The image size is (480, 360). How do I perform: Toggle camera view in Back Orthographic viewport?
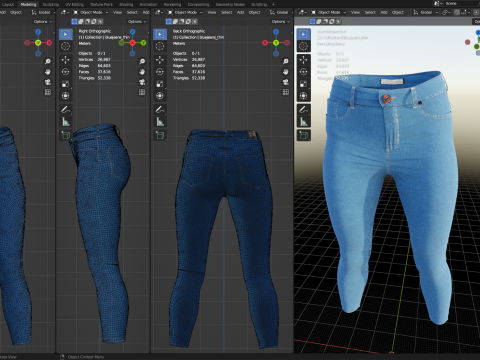286,82
